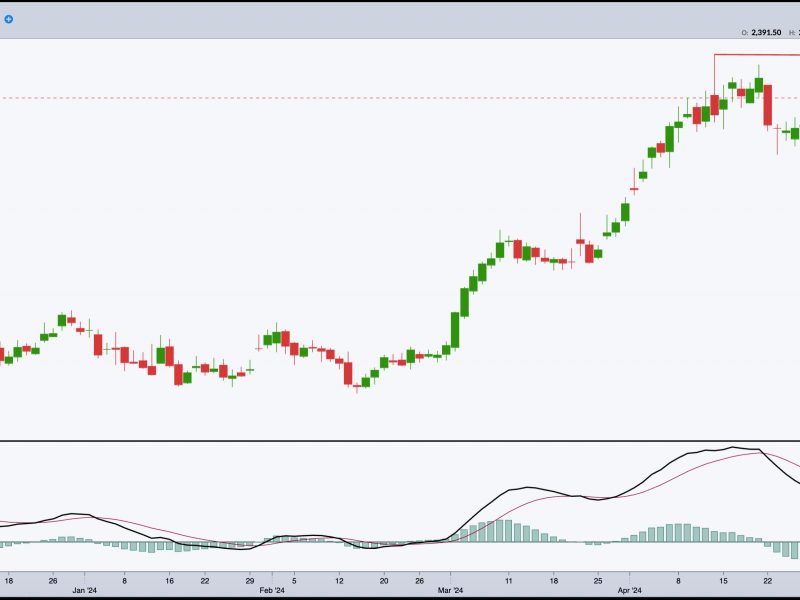Select the April 8 date label
Viewport: 800px width, 600px height.
click(x=678, y=581)
